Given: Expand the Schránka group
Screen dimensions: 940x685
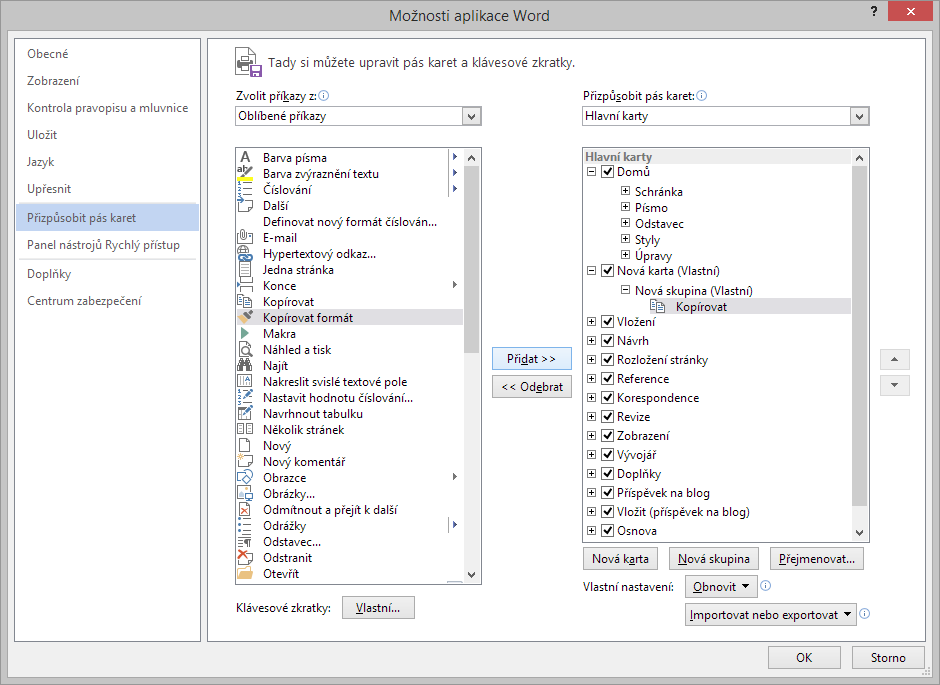Looking at the screenshot, I should (x=625, y=191).
